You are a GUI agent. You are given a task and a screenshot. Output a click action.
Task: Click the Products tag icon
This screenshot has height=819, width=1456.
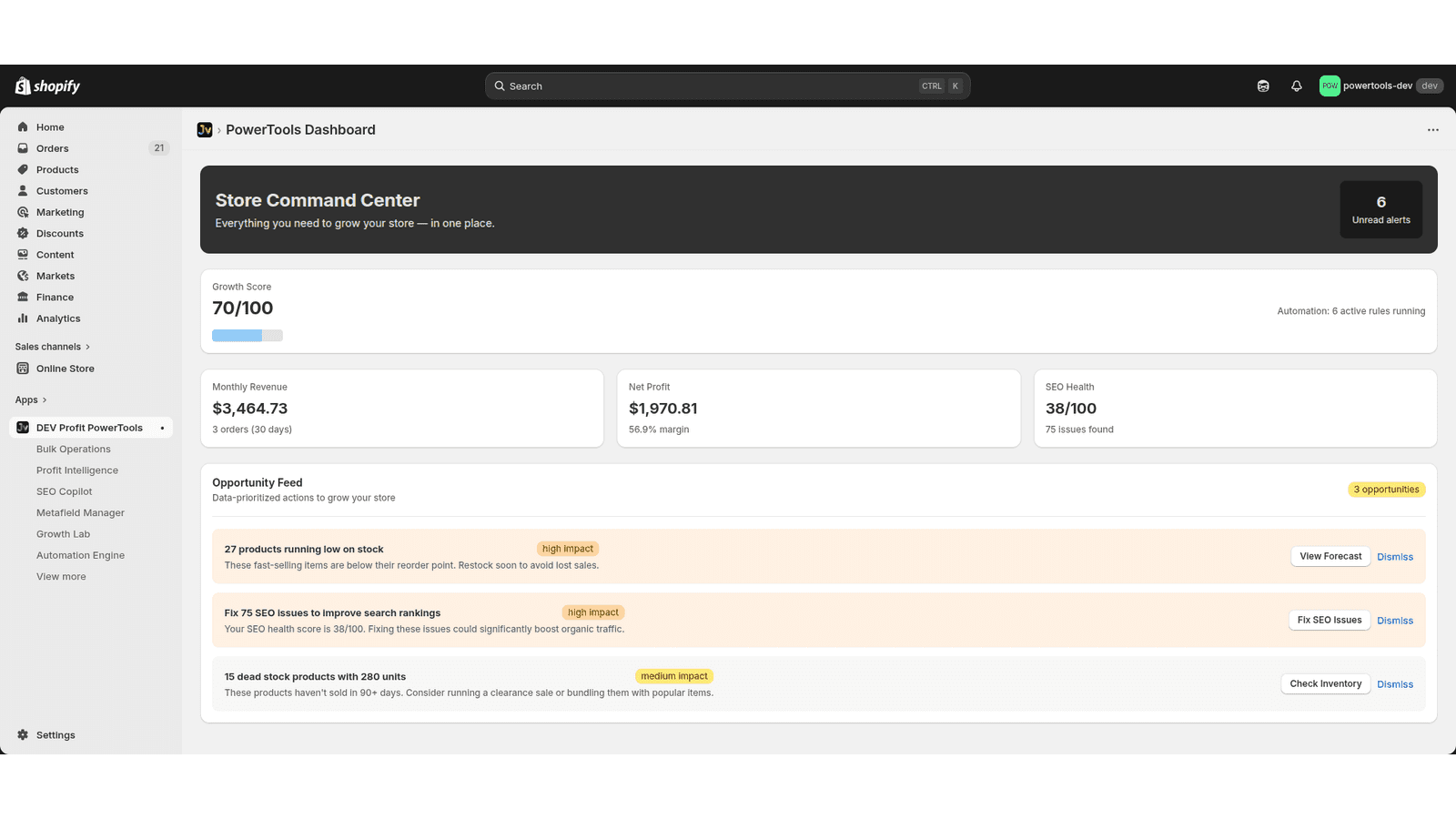tap(23, 169)
